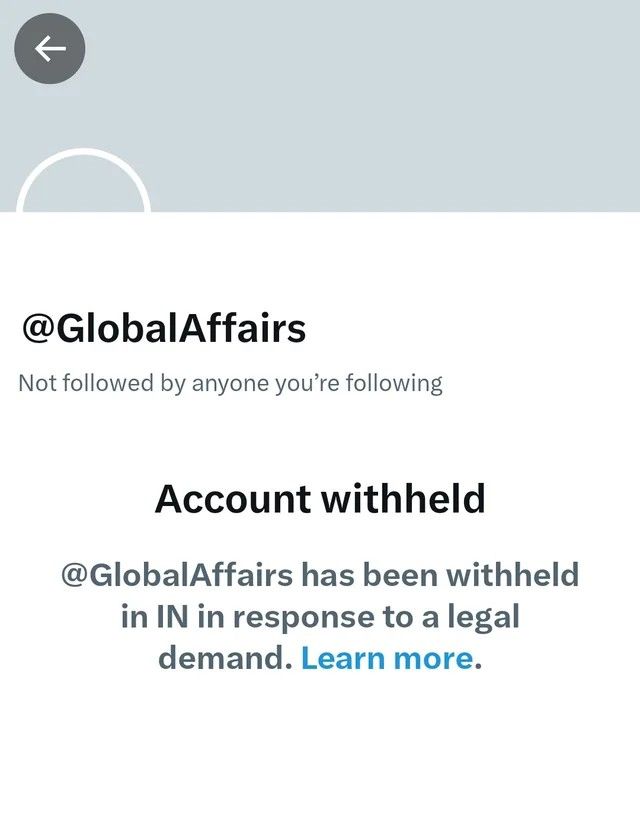Screen dimensions: 640x826
Task: View the blank profile picture placeholder
Action: tap(83, 182)
